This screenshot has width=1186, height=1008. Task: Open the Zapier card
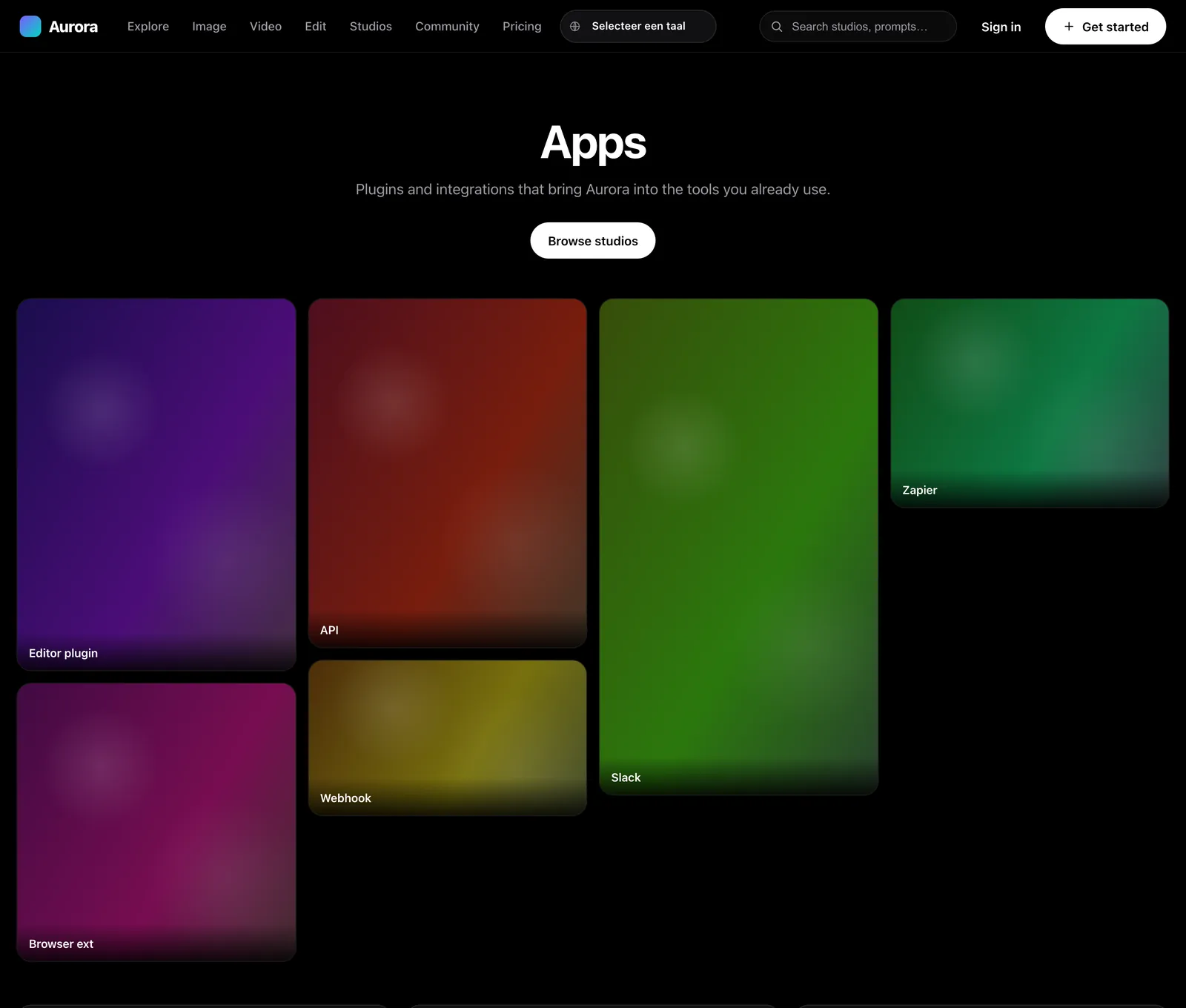pyautogui.click(x=1030, y=403)
